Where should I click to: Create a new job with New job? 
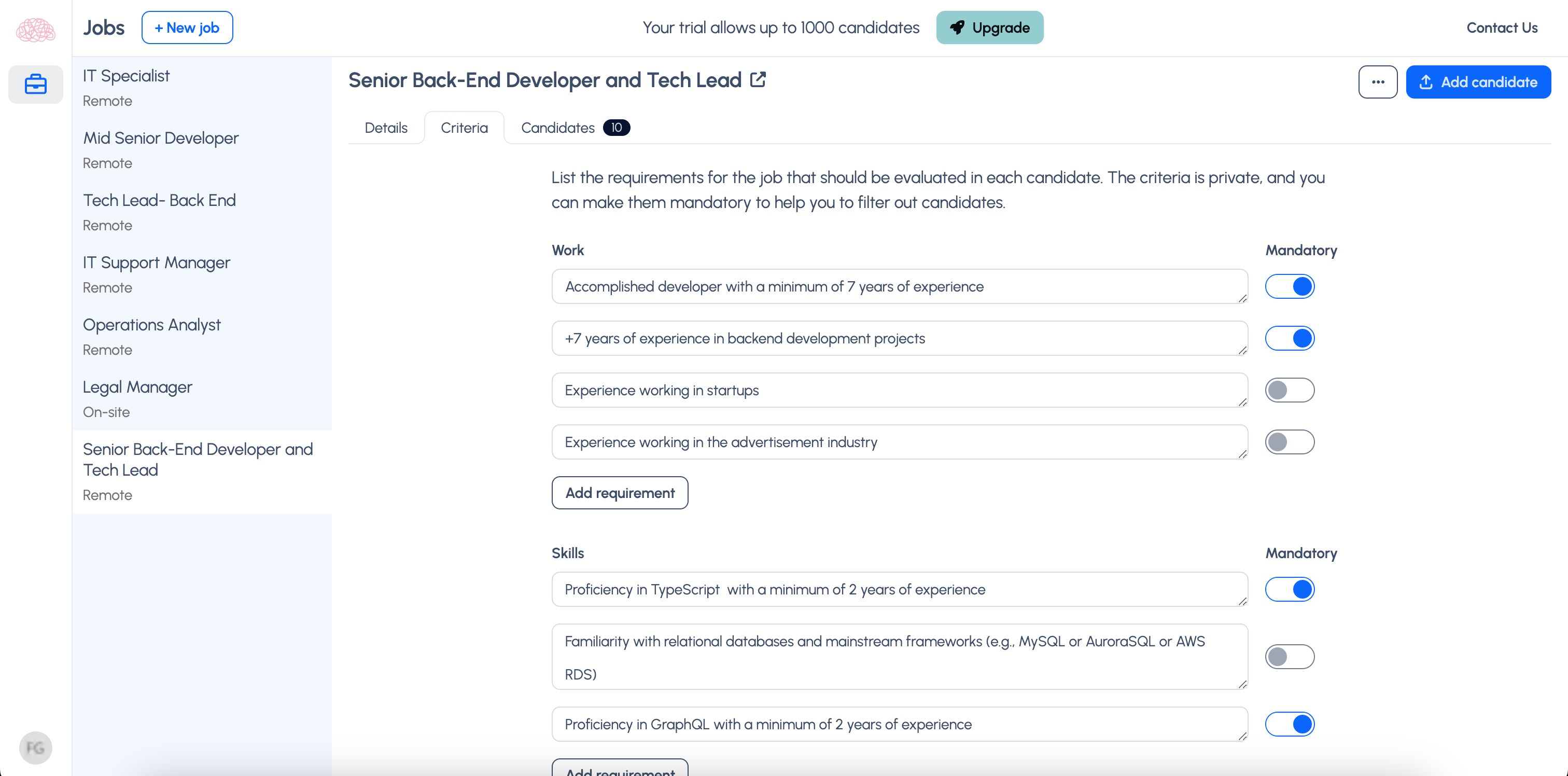tap(187, 27)
